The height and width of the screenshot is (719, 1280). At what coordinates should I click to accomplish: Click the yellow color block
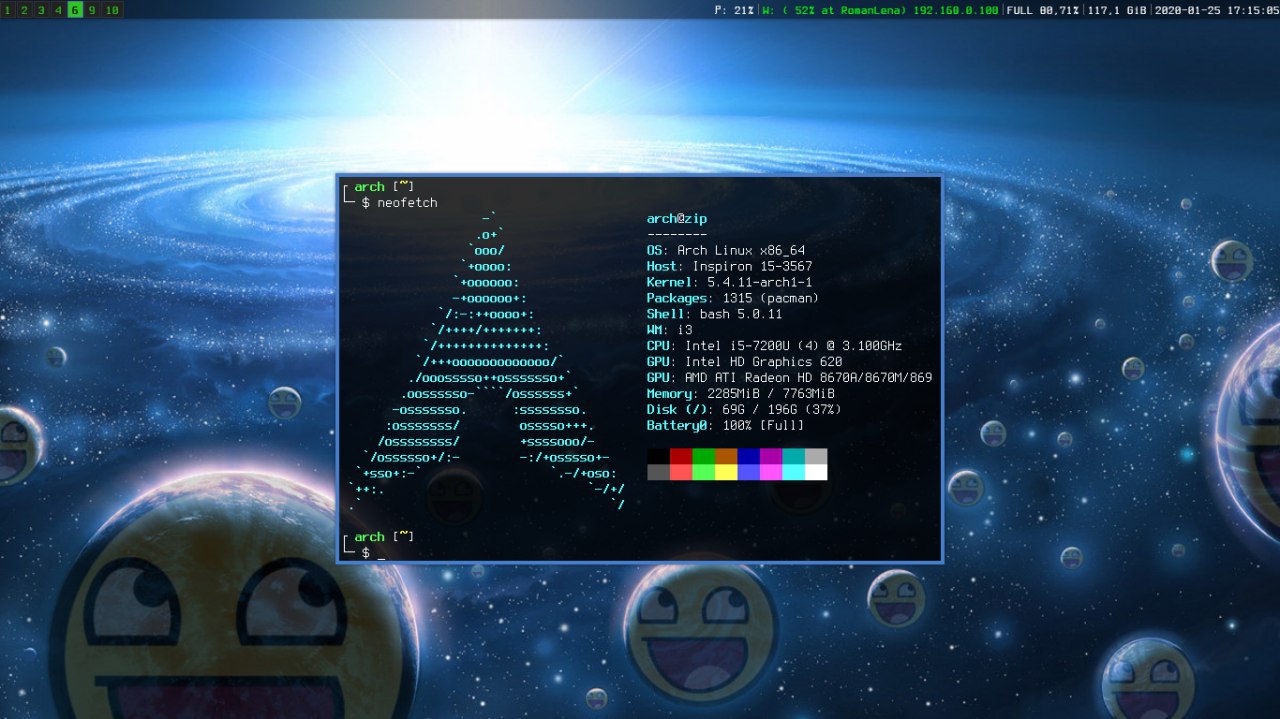coord(726,472)
